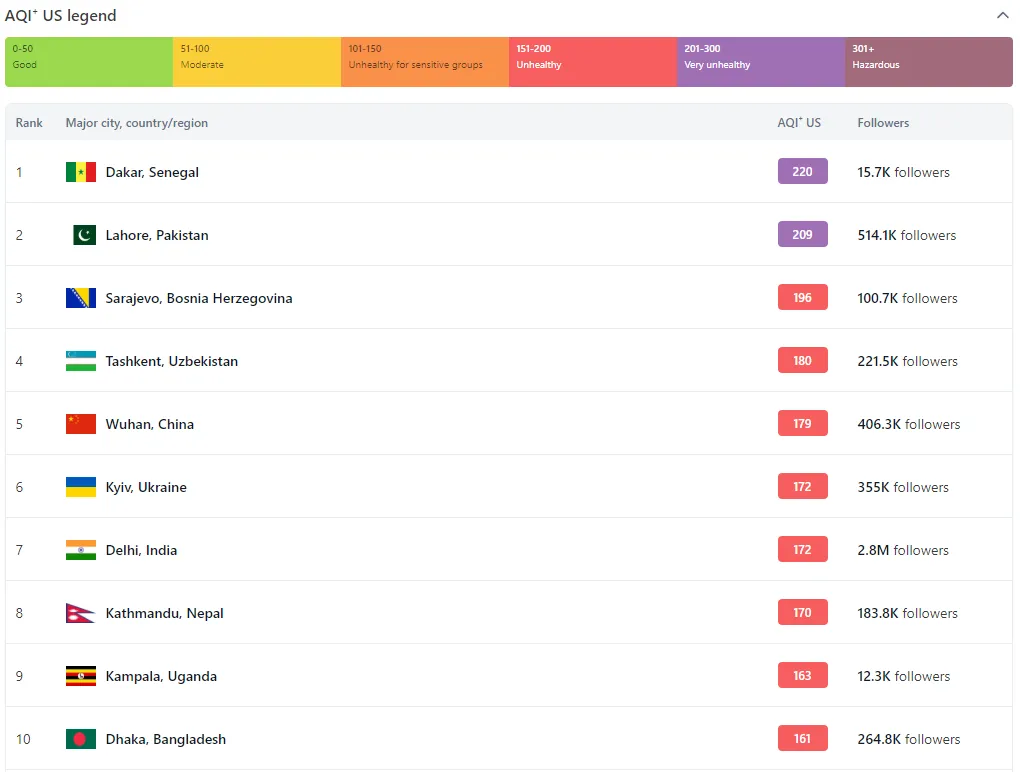
Task: Click the Uganda flag icon
Action: click(x=81, y=676)
